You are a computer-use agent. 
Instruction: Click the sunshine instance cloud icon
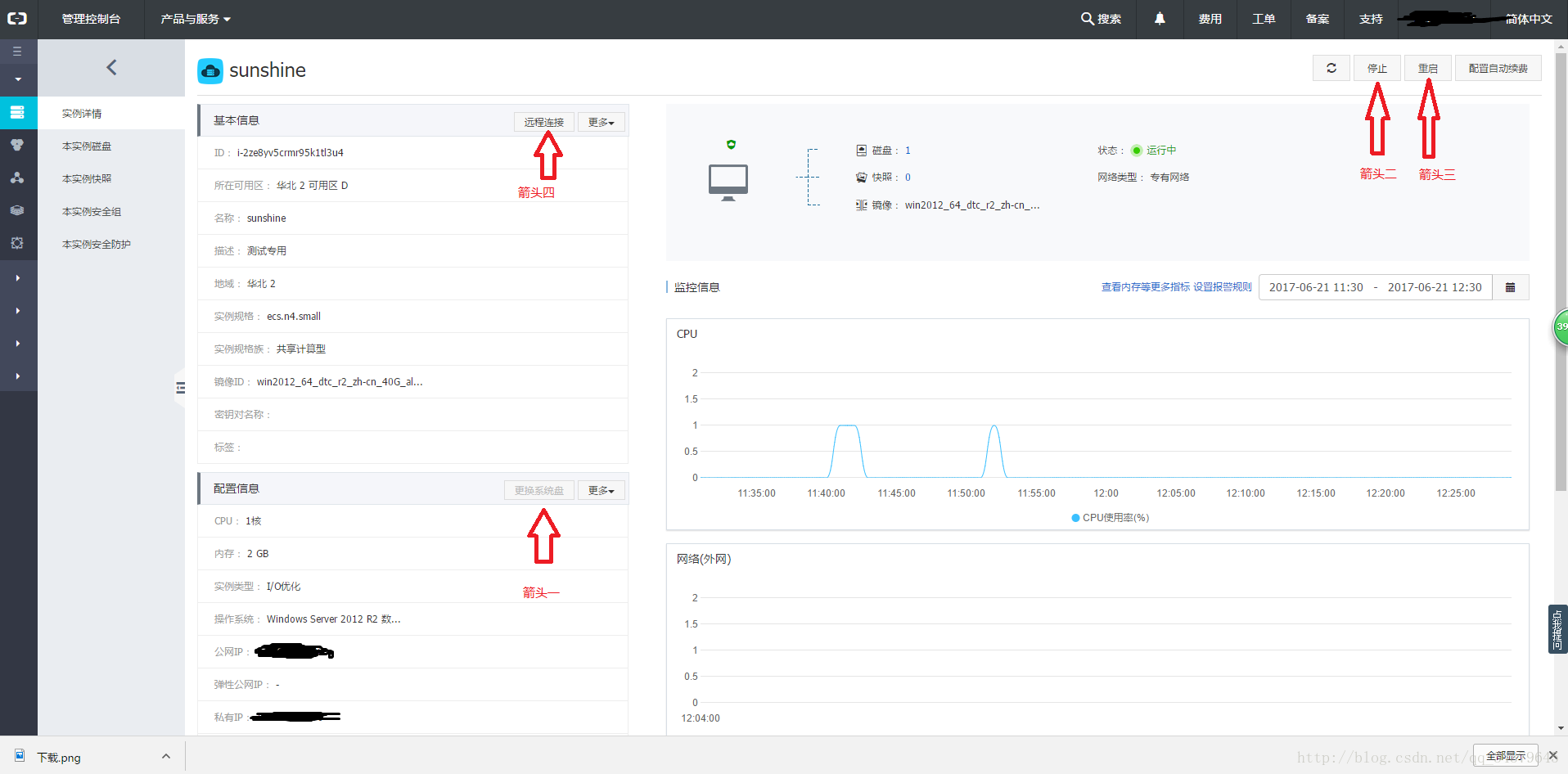click(210, 71)
